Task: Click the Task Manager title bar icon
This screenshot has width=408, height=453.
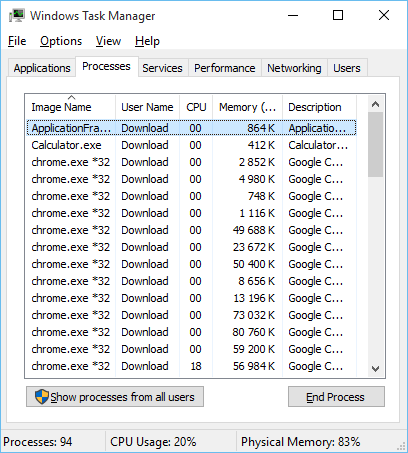Action: [17, 15]
